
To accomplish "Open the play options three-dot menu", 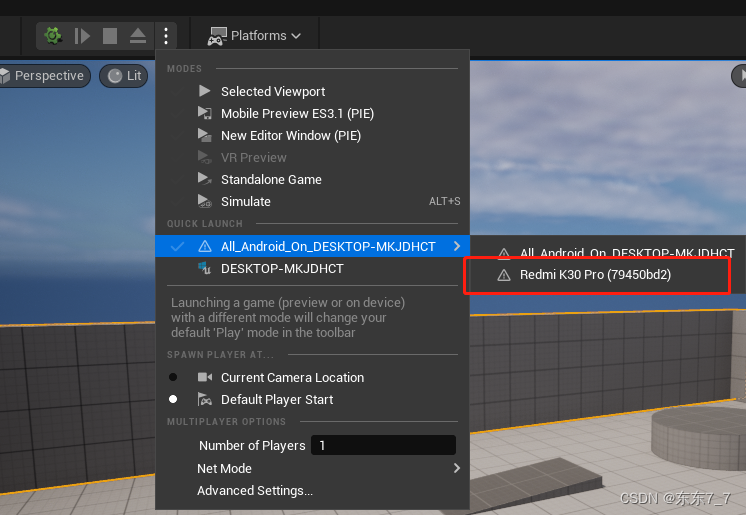I will [x=166, y=36].
